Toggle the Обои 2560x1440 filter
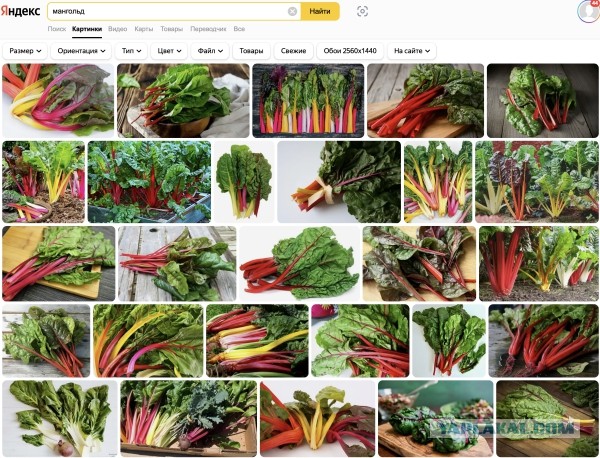600x458 pixels. pyautogui.click(x=349, y=50)
